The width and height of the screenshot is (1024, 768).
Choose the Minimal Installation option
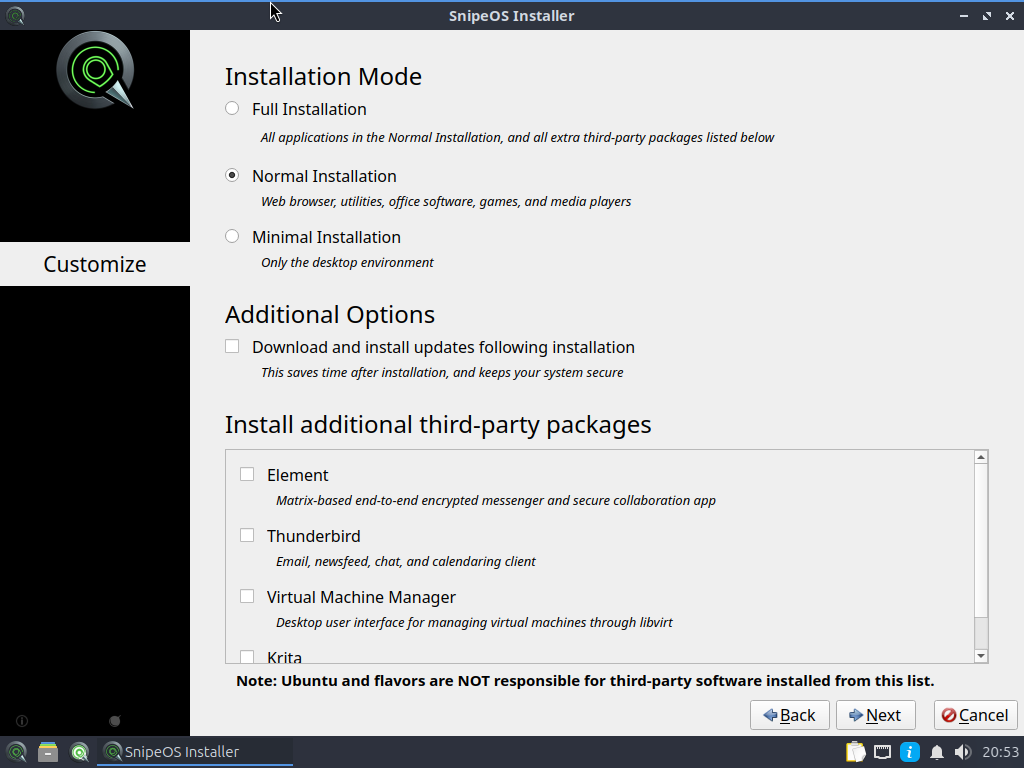(x=232, y=236)
